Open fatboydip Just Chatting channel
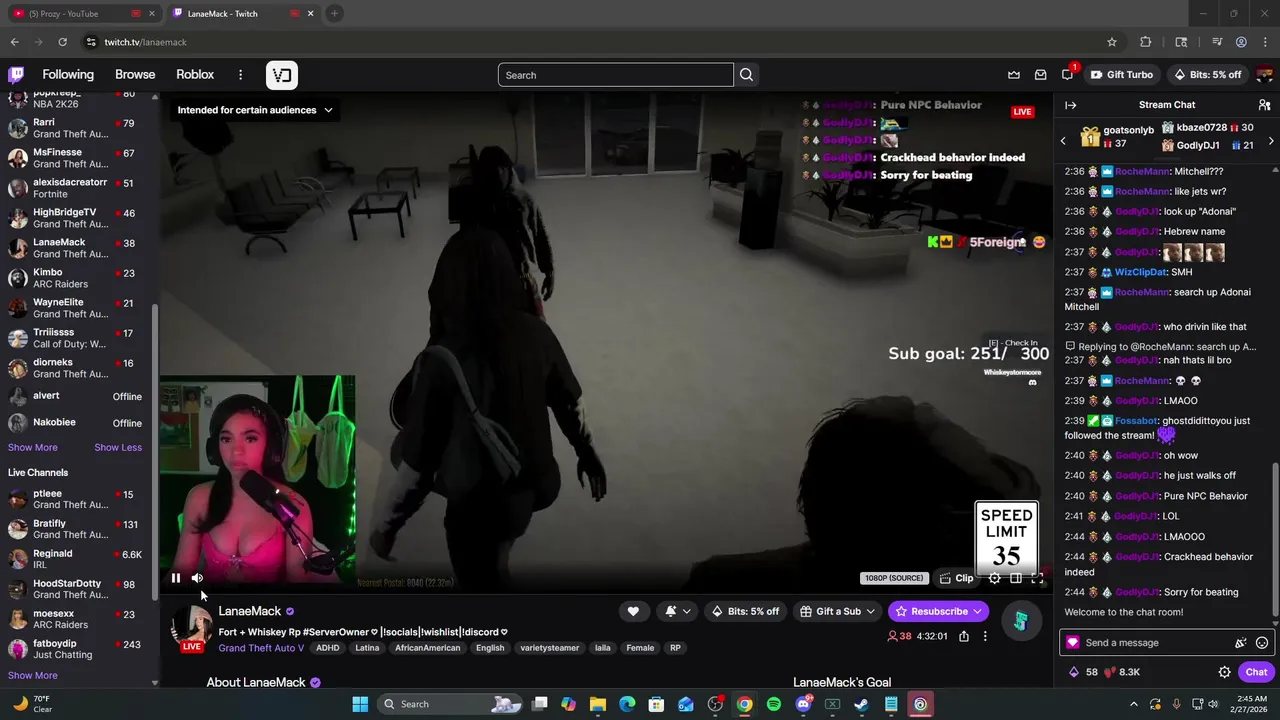Image resolution: width=1280 pixels, height=720 pixels. [75, 649]
